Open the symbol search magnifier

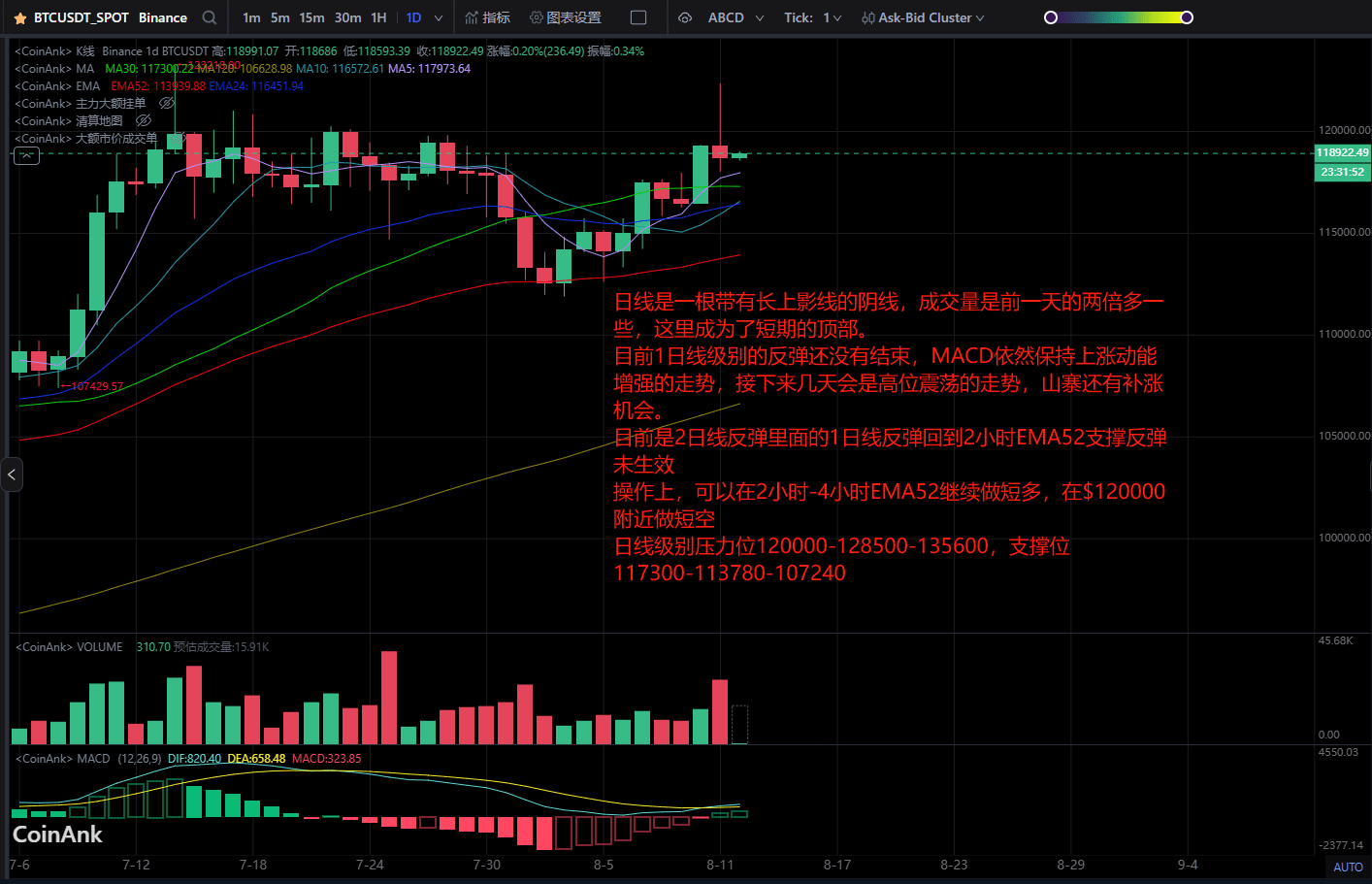click(x=210, y=17)
